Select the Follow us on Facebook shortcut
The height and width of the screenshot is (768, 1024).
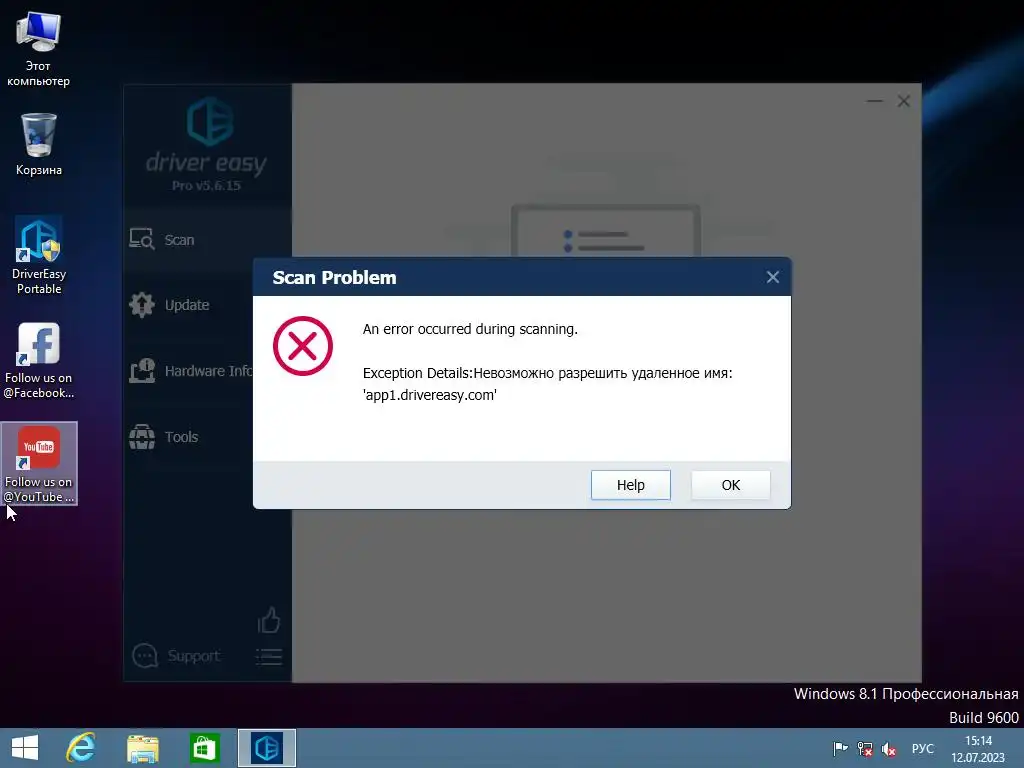coord(39,360)
